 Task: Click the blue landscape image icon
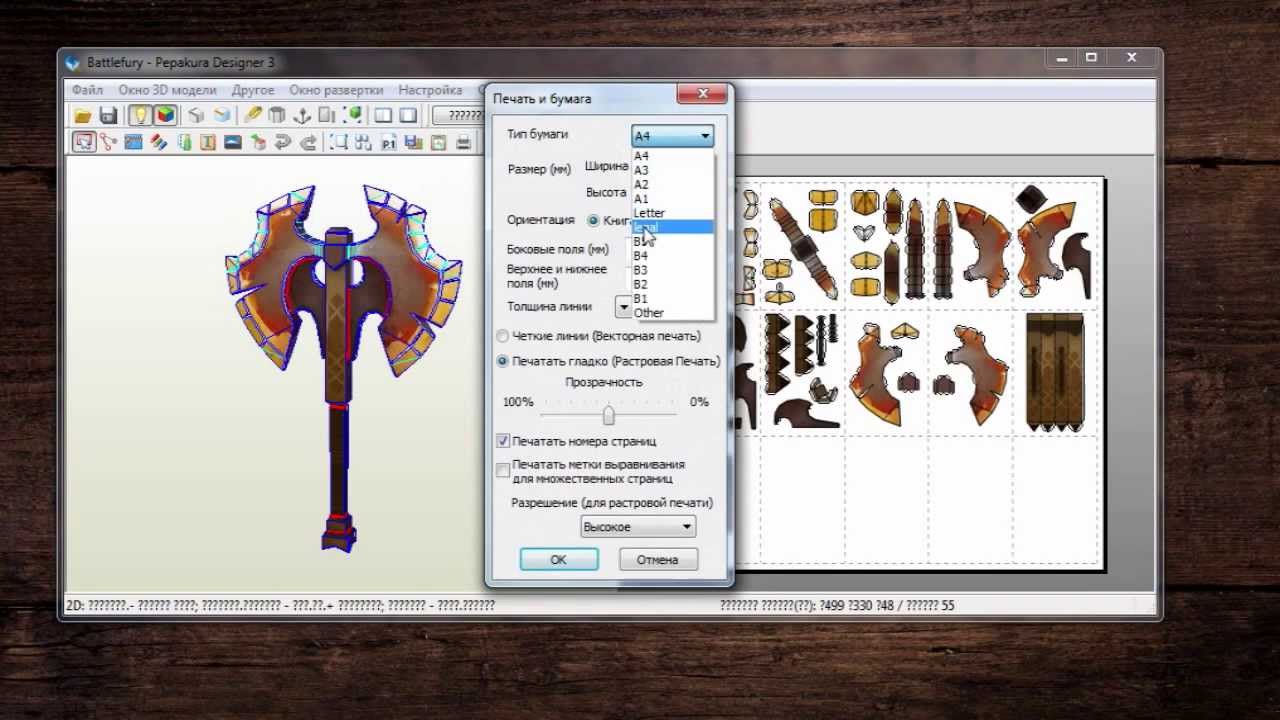coord(233,142)
